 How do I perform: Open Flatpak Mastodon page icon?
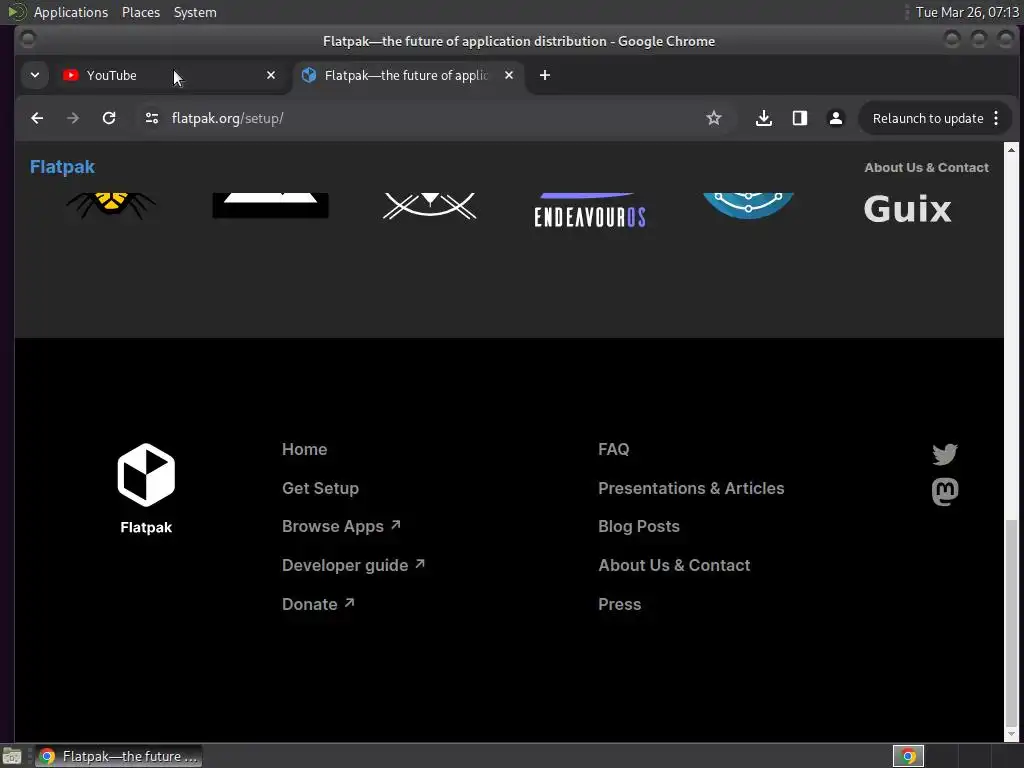tap(944, 492)
